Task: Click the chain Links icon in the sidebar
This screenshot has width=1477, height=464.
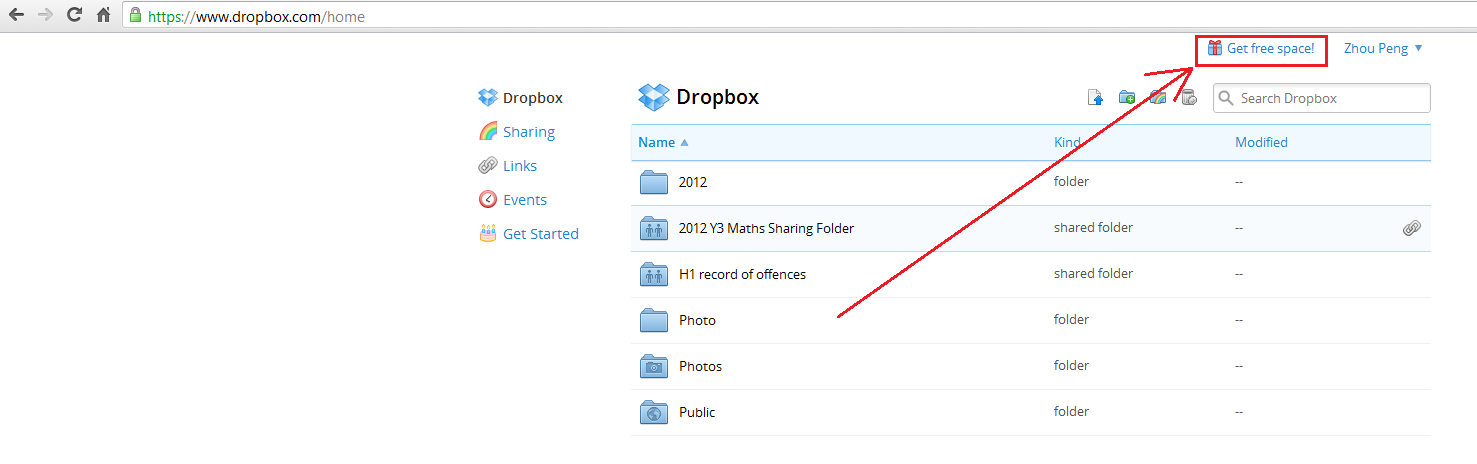Action: pos(488,166)
